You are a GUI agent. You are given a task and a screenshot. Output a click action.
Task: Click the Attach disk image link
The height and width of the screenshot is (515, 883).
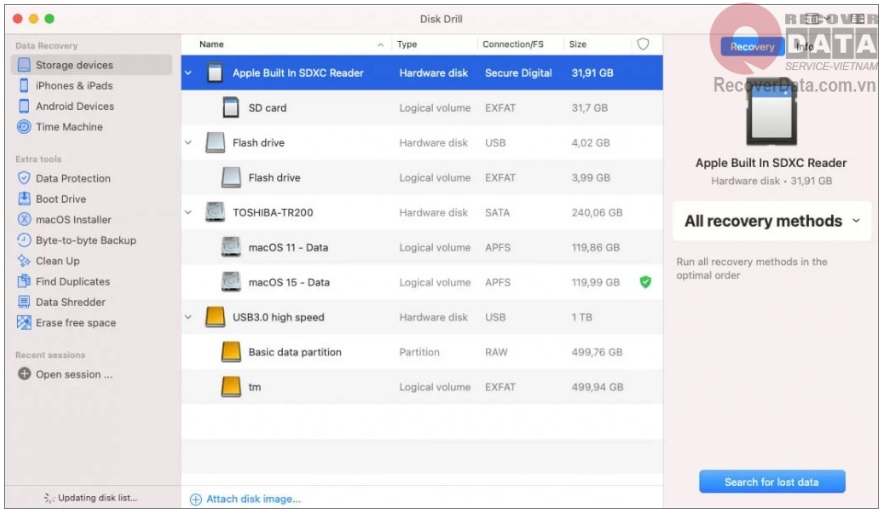click(x=253, y=499)
